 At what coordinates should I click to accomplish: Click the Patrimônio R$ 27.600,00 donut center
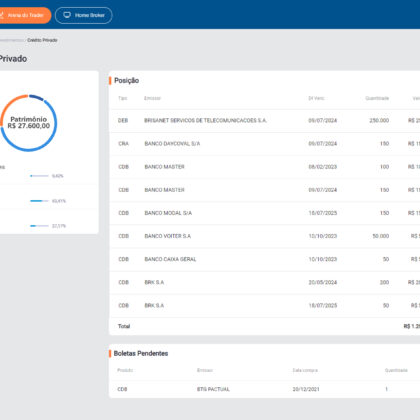coord(29,123)
